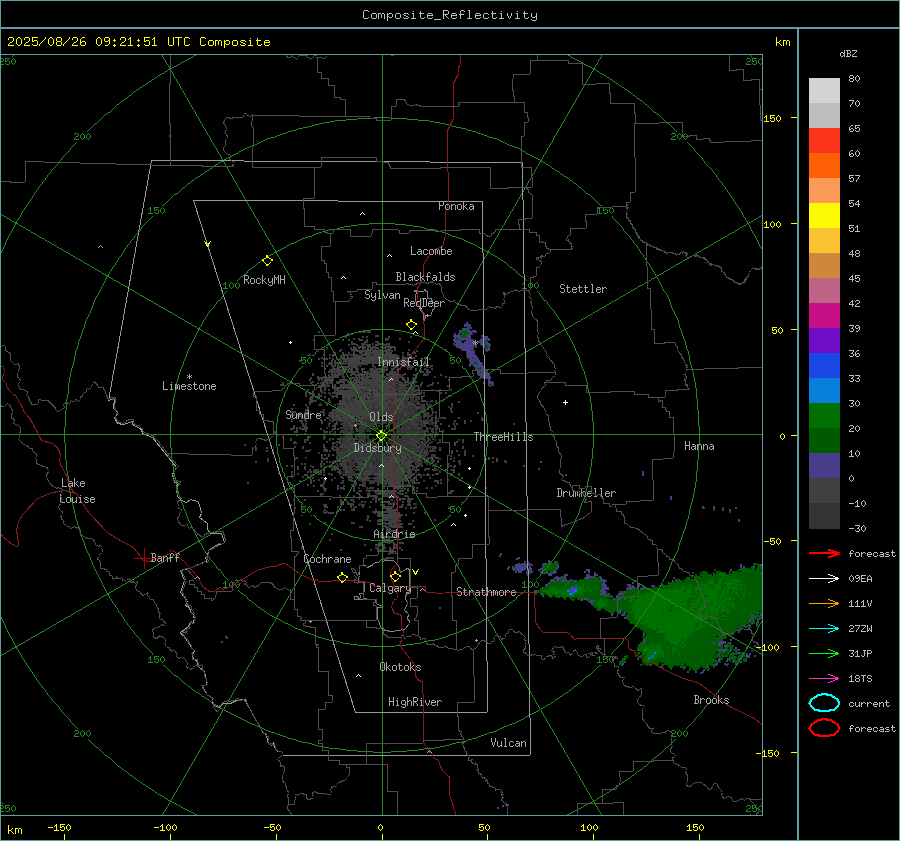Screen dimensions: 900x841
Task: Select the Stettler label
Action: (x=583, y=289)
